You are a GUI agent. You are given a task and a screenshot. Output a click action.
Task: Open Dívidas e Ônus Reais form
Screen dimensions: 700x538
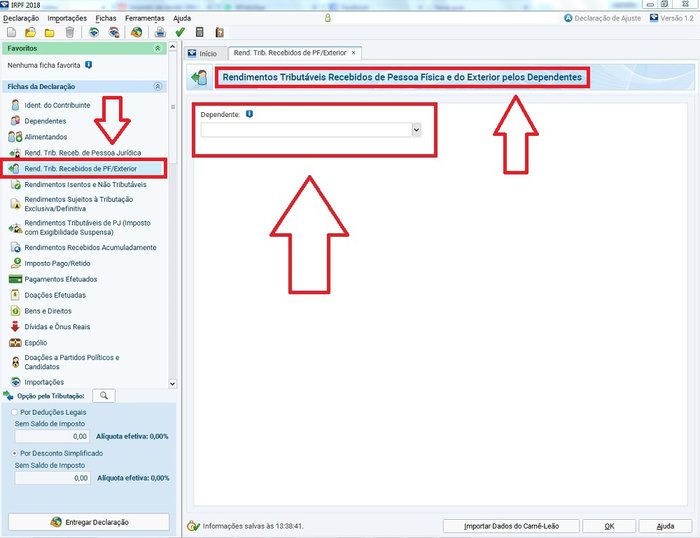click(57, 326)
